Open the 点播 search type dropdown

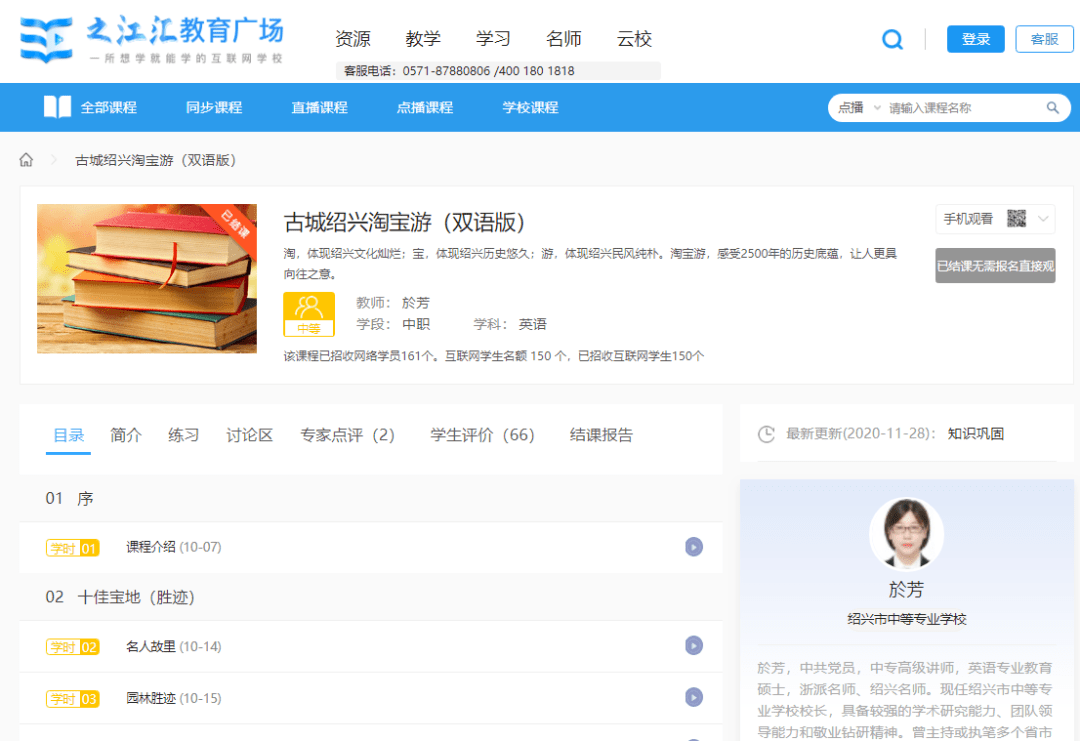click(x=860, y=108)
